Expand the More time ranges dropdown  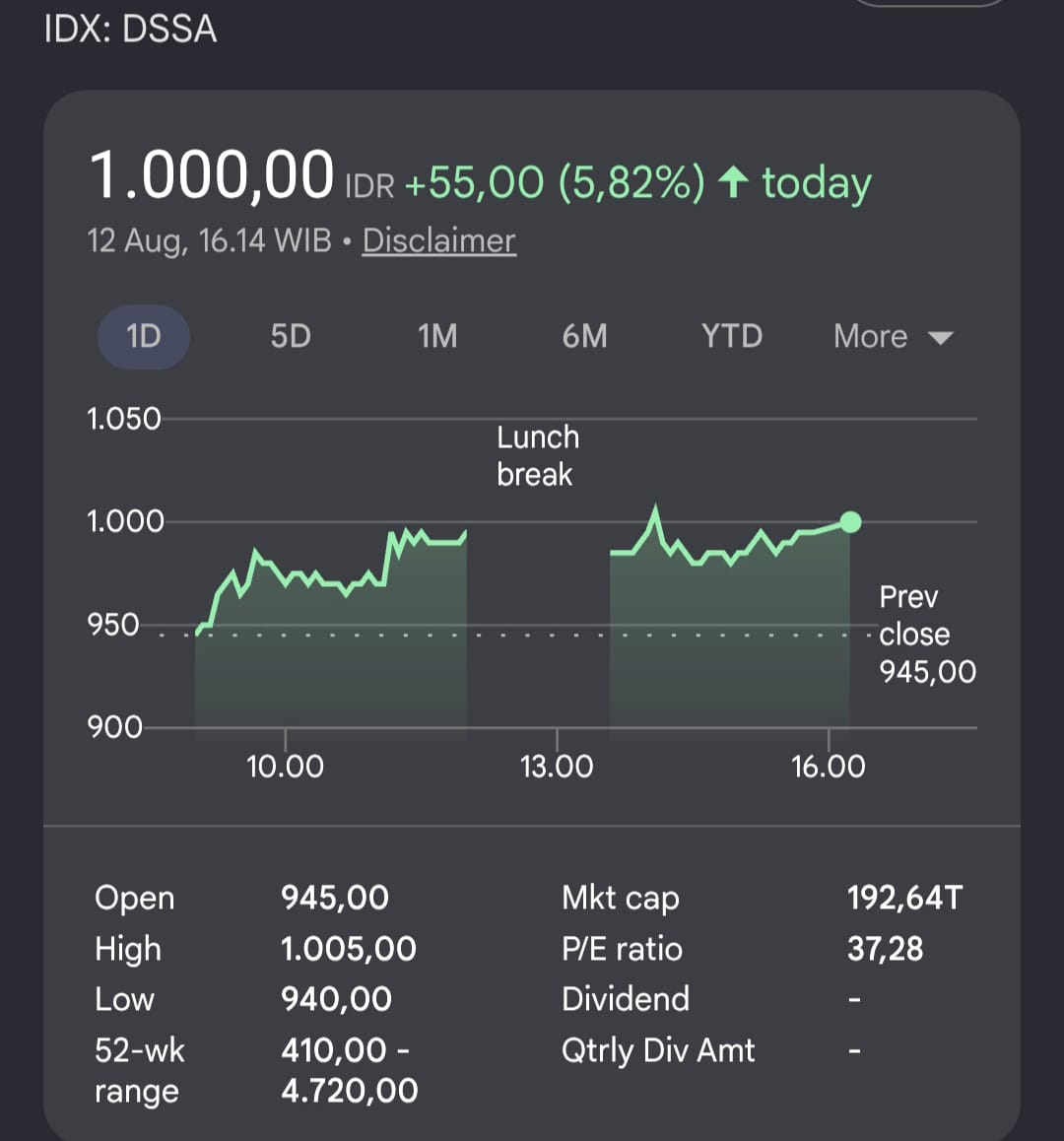coord(893,337)
